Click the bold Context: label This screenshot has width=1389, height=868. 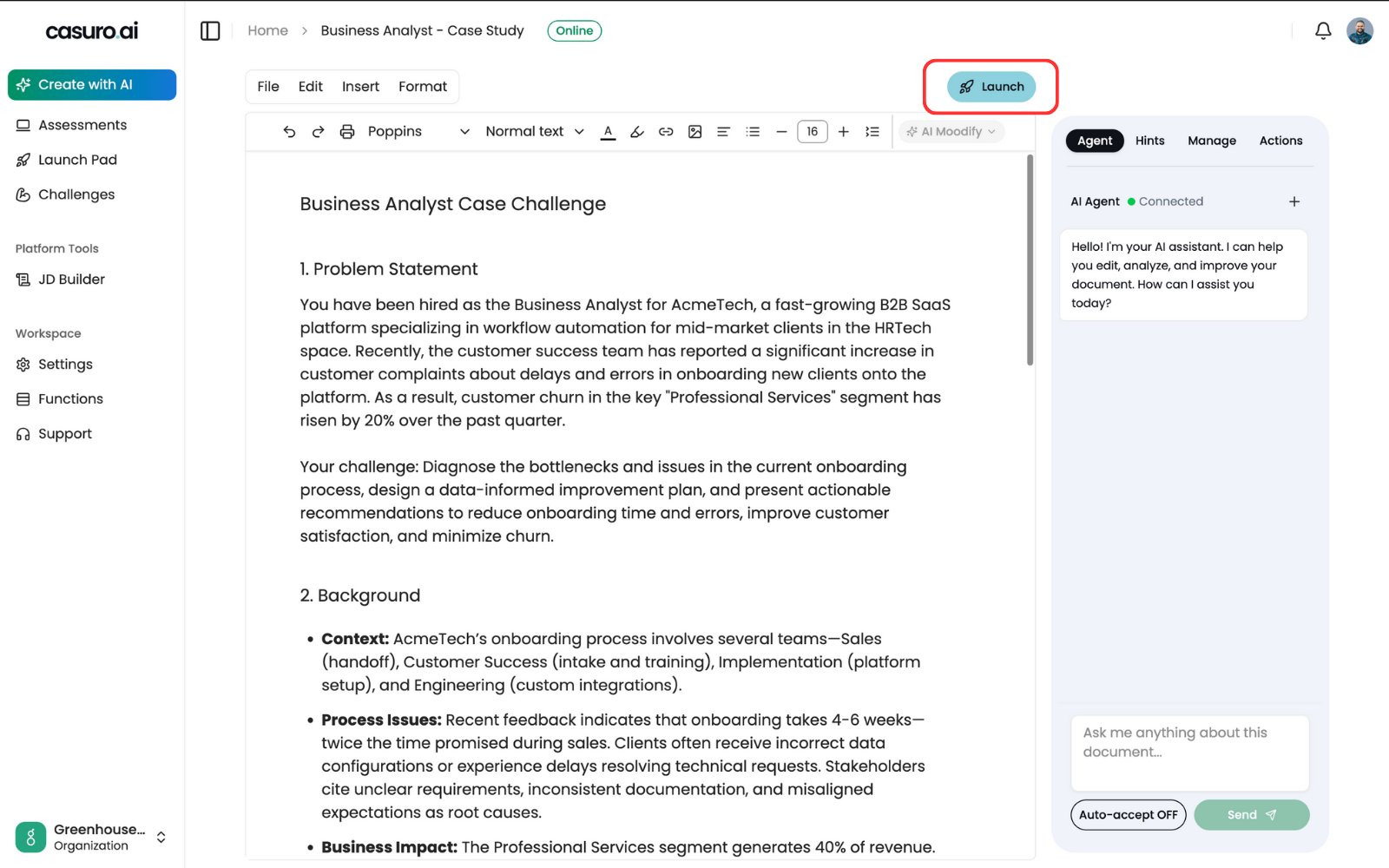(355, 639)
